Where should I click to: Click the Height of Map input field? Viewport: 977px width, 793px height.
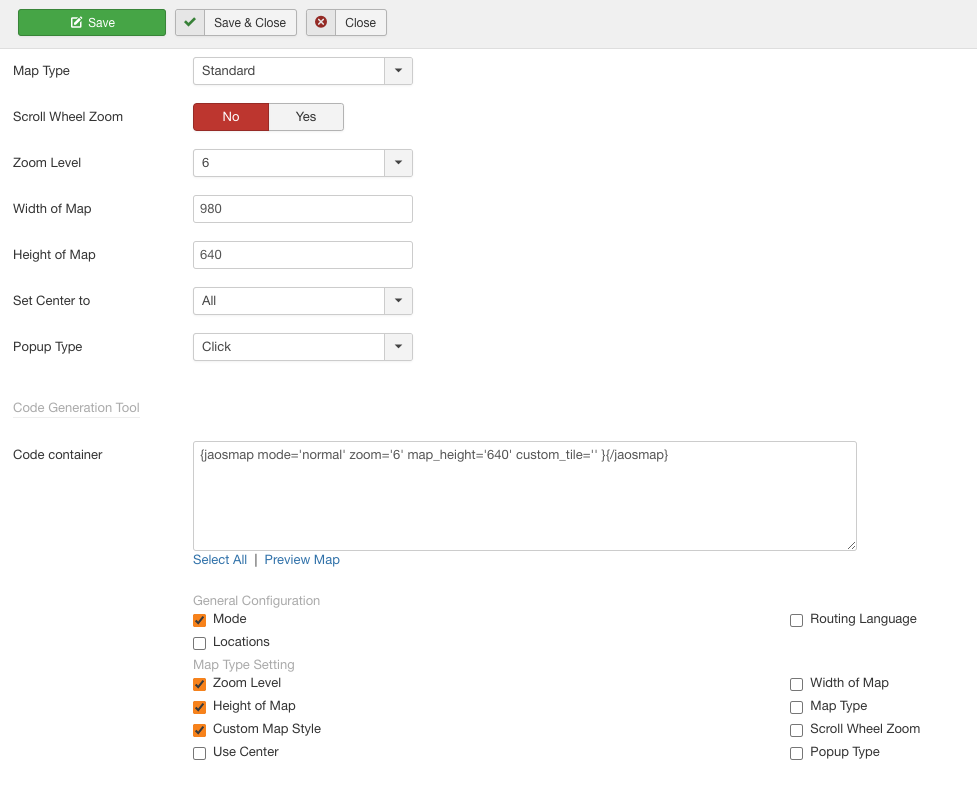[x=302, y=255]
